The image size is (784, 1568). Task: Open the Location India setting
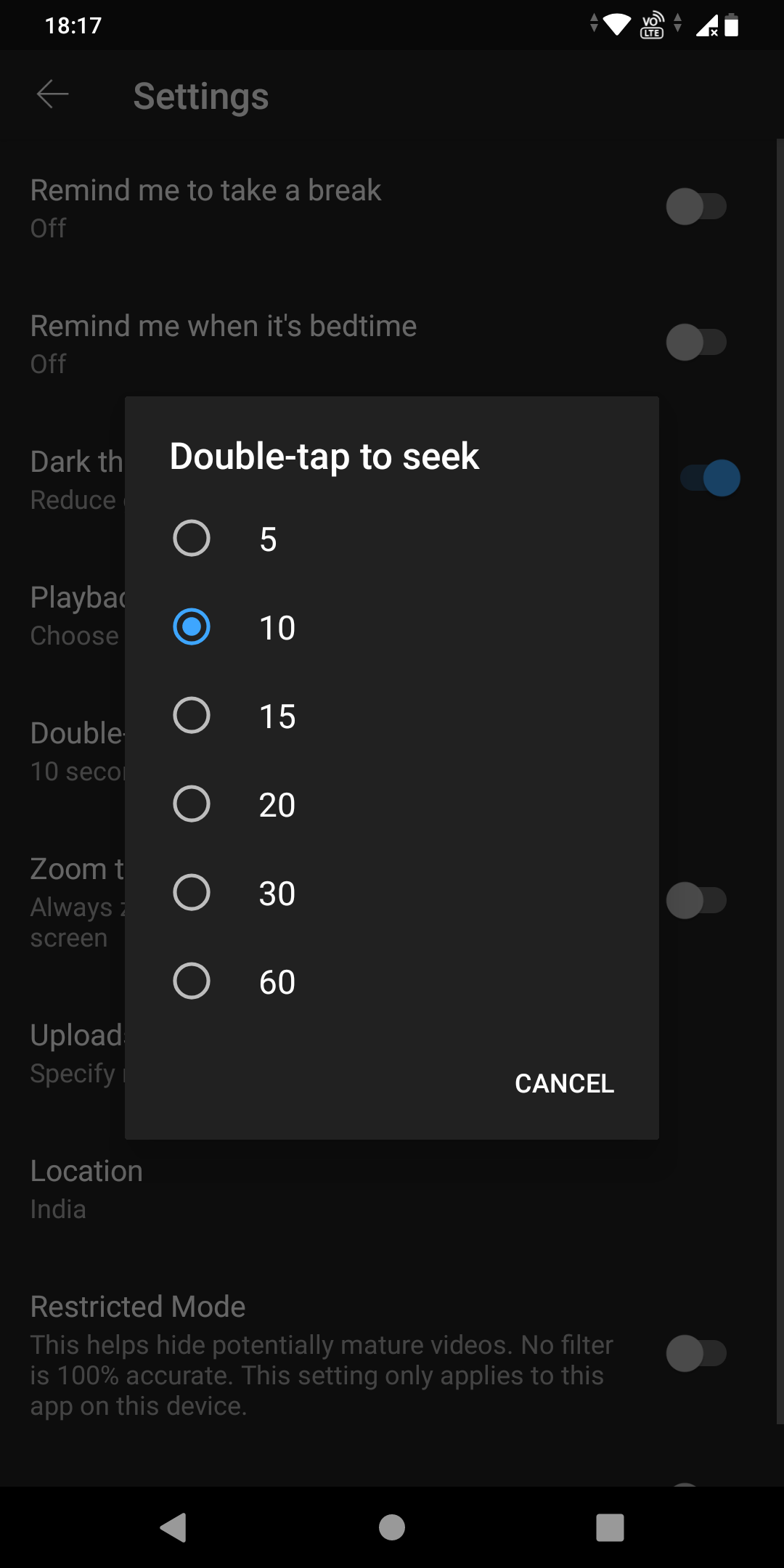coord(87,1189)
